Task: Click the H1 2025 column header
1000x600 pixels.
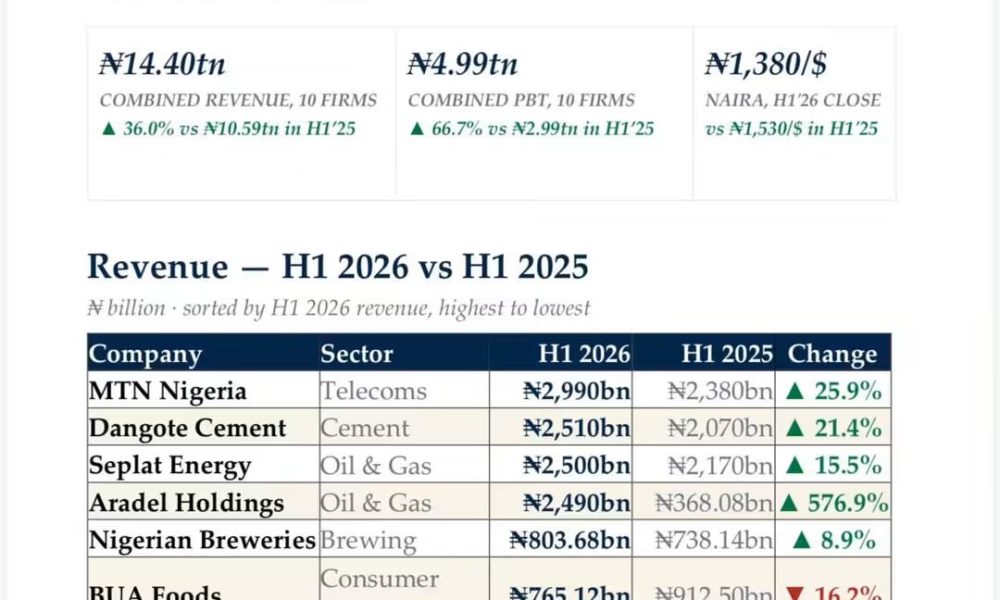Action: pyautogui.click(x=727, y=354)
